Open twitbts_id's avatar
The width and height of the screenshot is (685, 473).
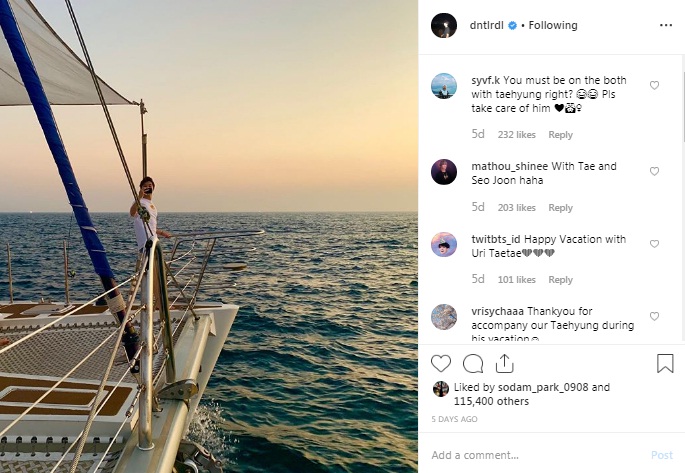coord(444,244)
